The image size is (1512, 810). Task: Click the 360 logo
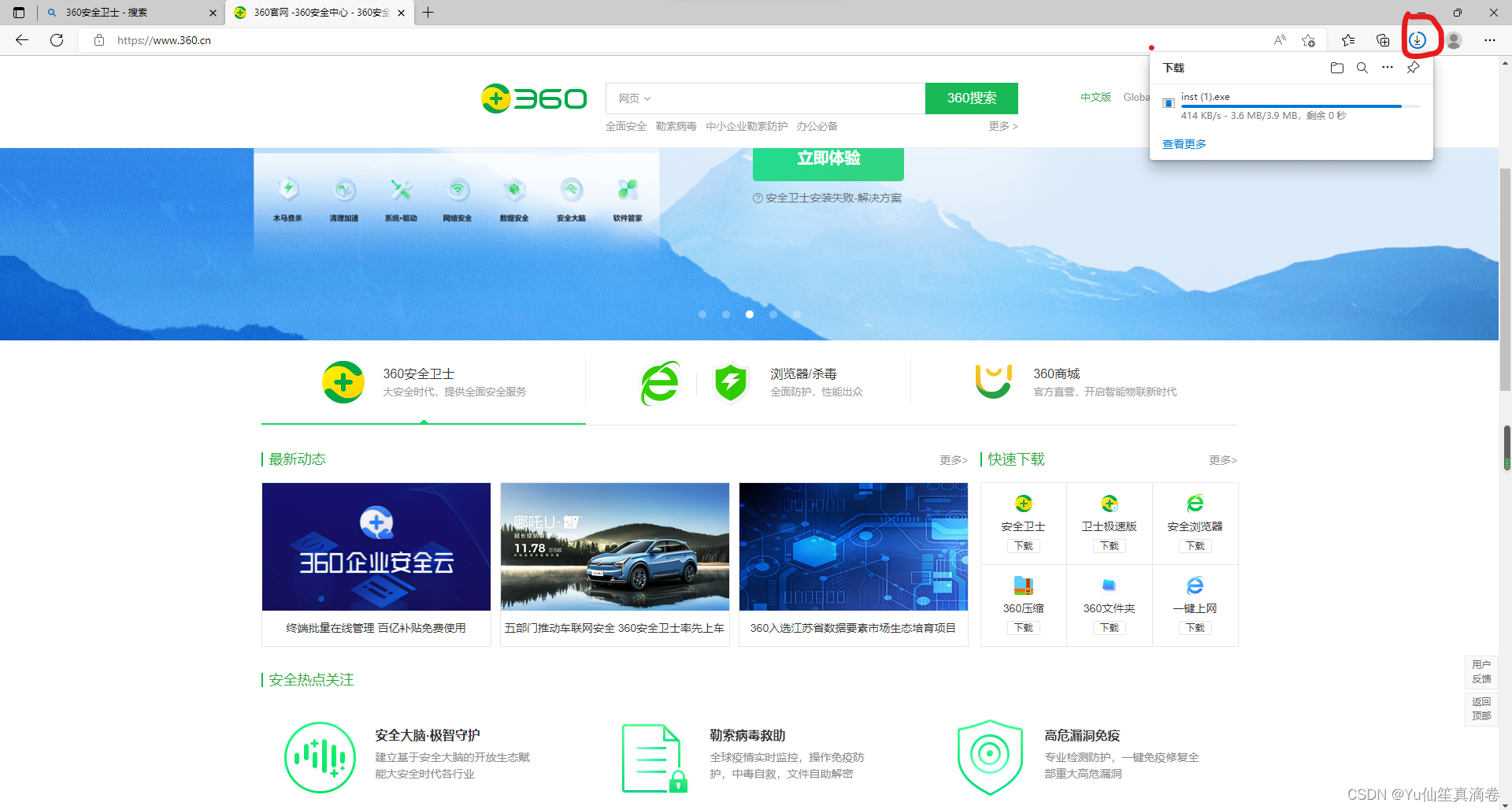pyautogui.click(x=534, y=98)
